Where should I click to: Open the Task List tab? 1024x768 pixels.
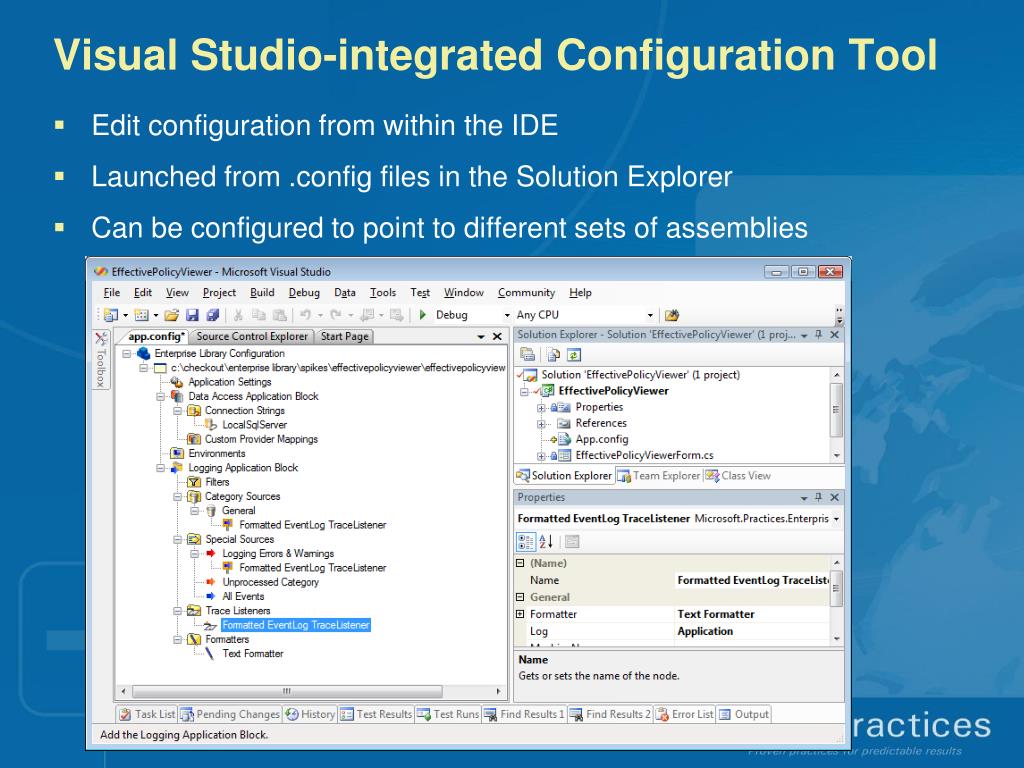[148, 714]
